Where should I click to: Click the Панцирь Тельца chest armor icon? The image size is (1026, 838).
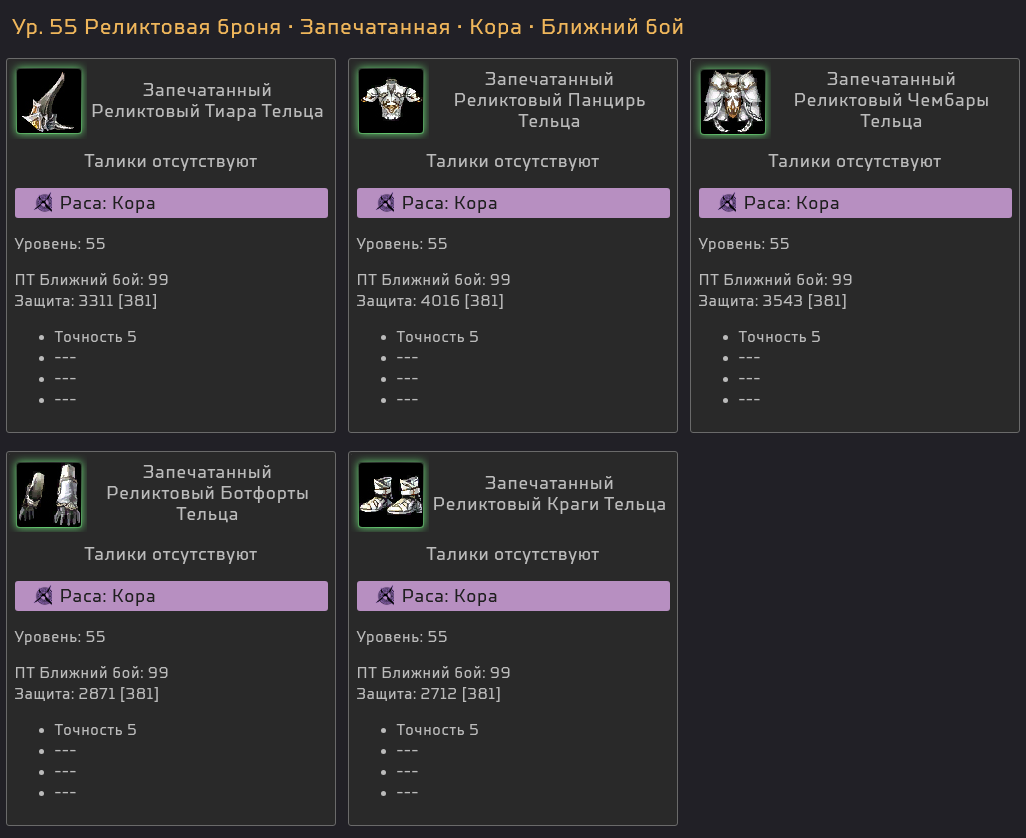tap(391, 101)
